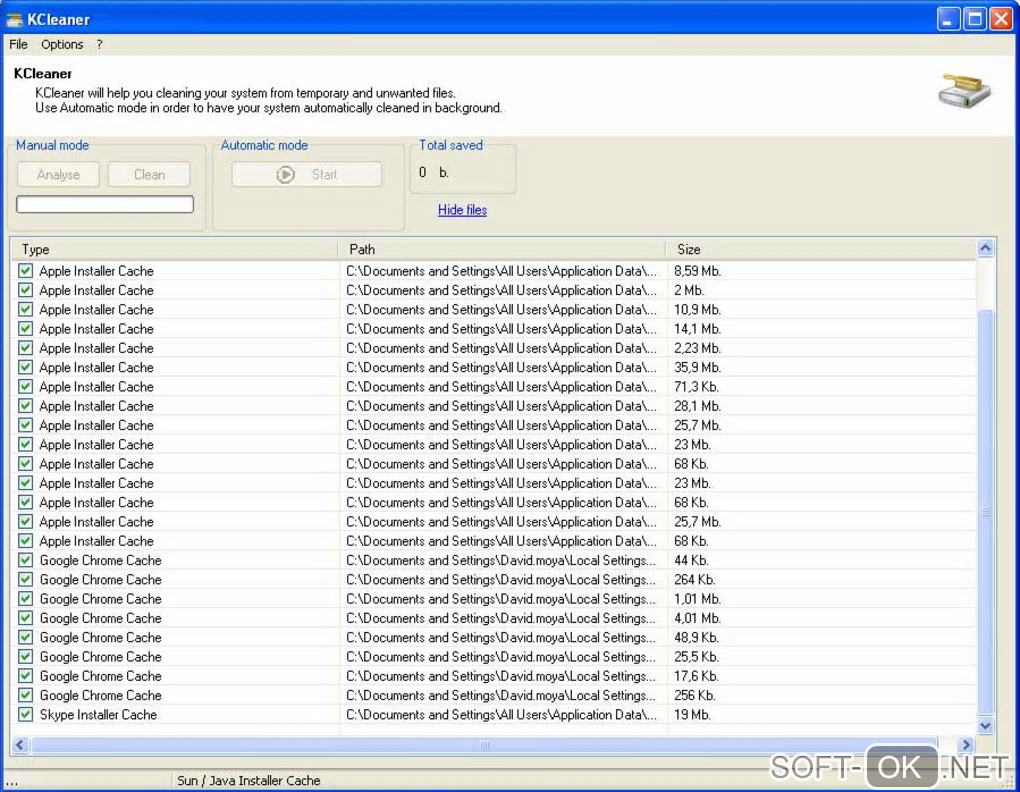Start automatic mode
Screen dimensions: 1020x792
click(306, 174)
